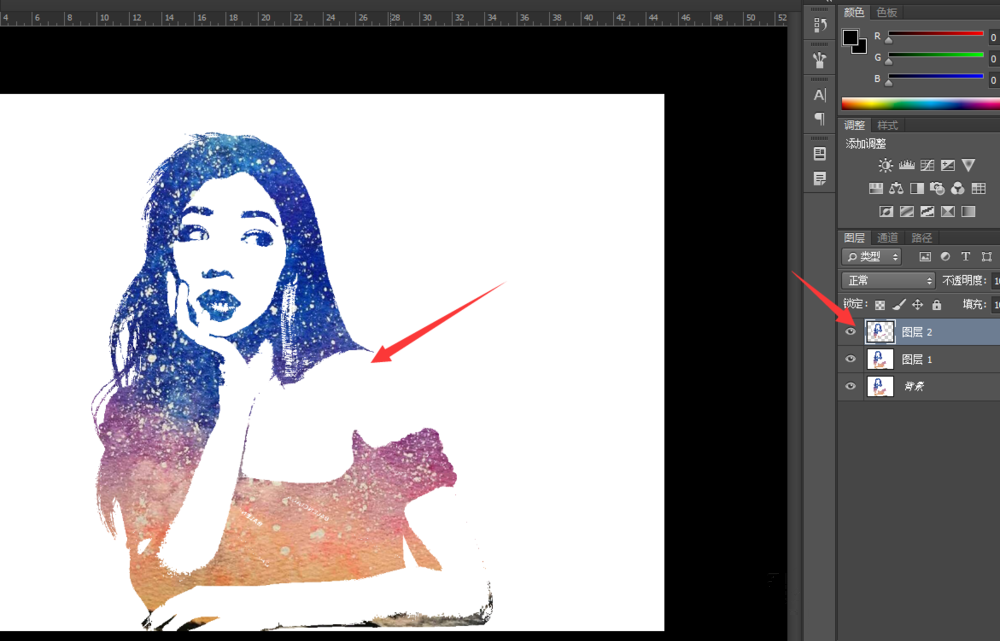Toggle lock transparent pixels
Image resolution: width=1000 pixels, height=641 pixels.
[880, 305]
